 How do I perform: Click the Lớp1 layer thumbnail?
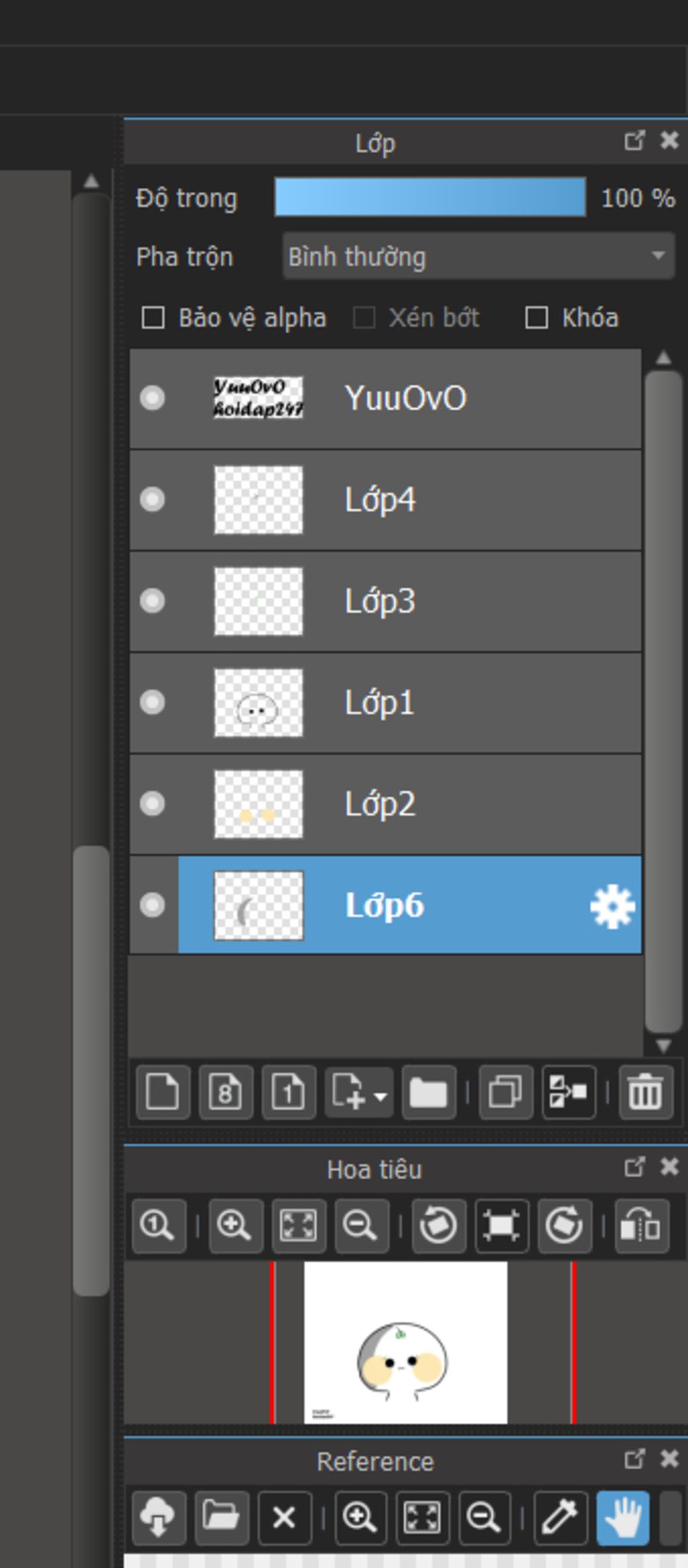258,703
